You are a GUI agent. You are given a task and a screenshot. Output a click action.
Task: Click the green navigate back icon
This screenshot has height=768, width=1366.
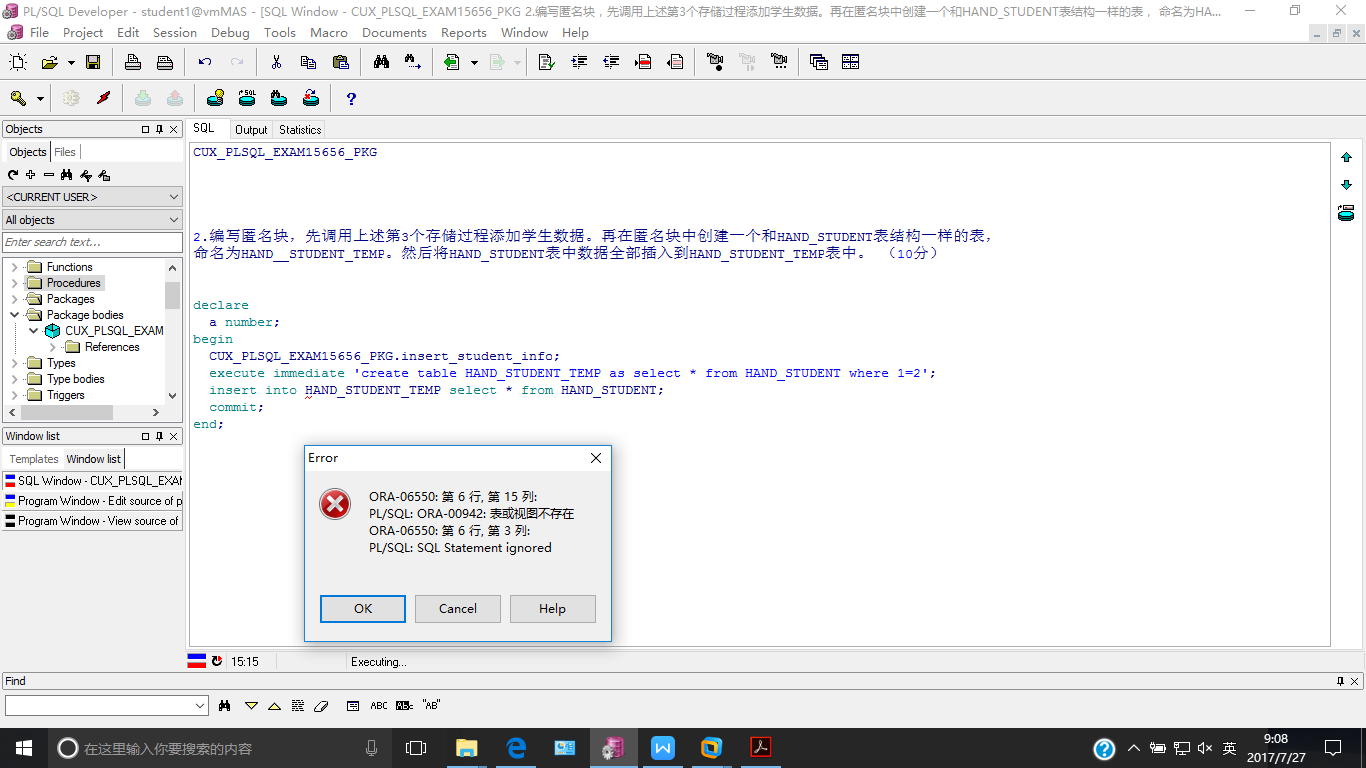pos(452,62)
